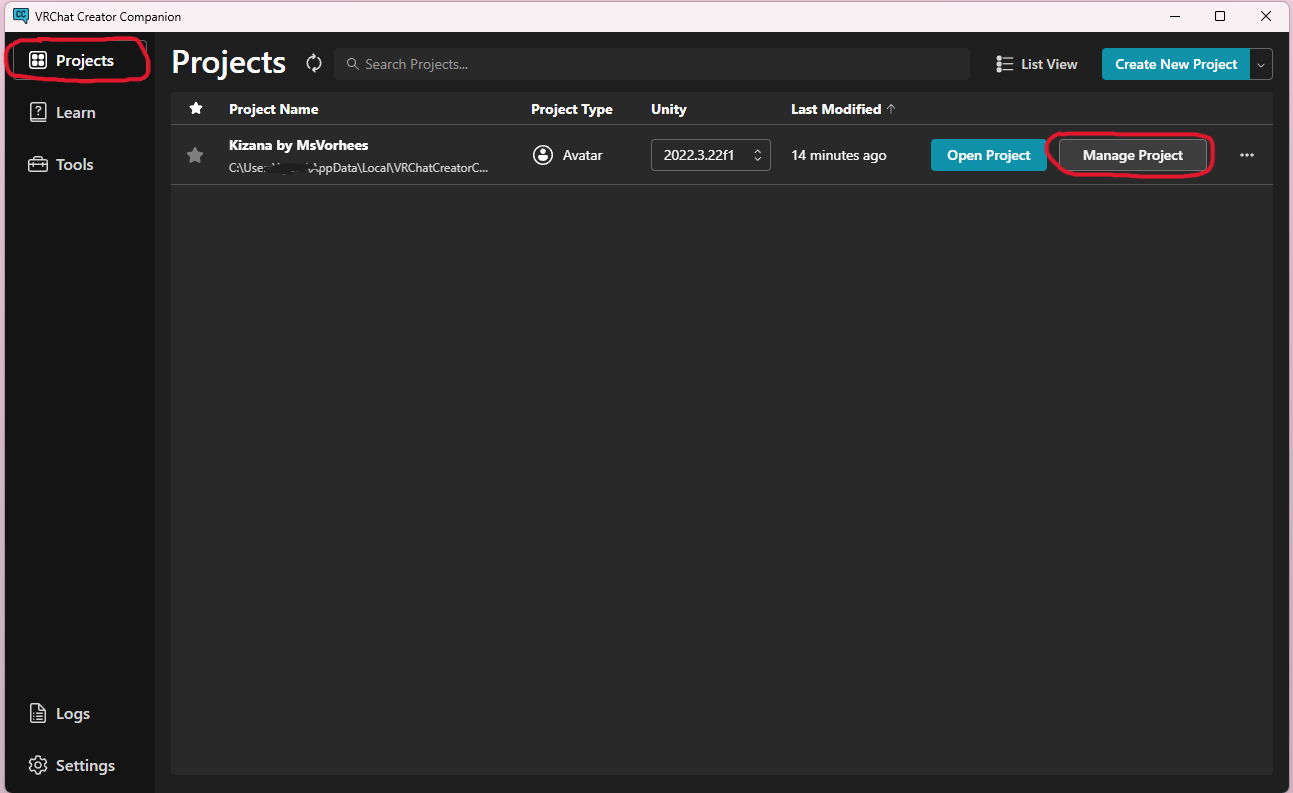Focus the Search Projects field
The image size is (1293, 793).
pyautogui.click(x=652, y=64)
